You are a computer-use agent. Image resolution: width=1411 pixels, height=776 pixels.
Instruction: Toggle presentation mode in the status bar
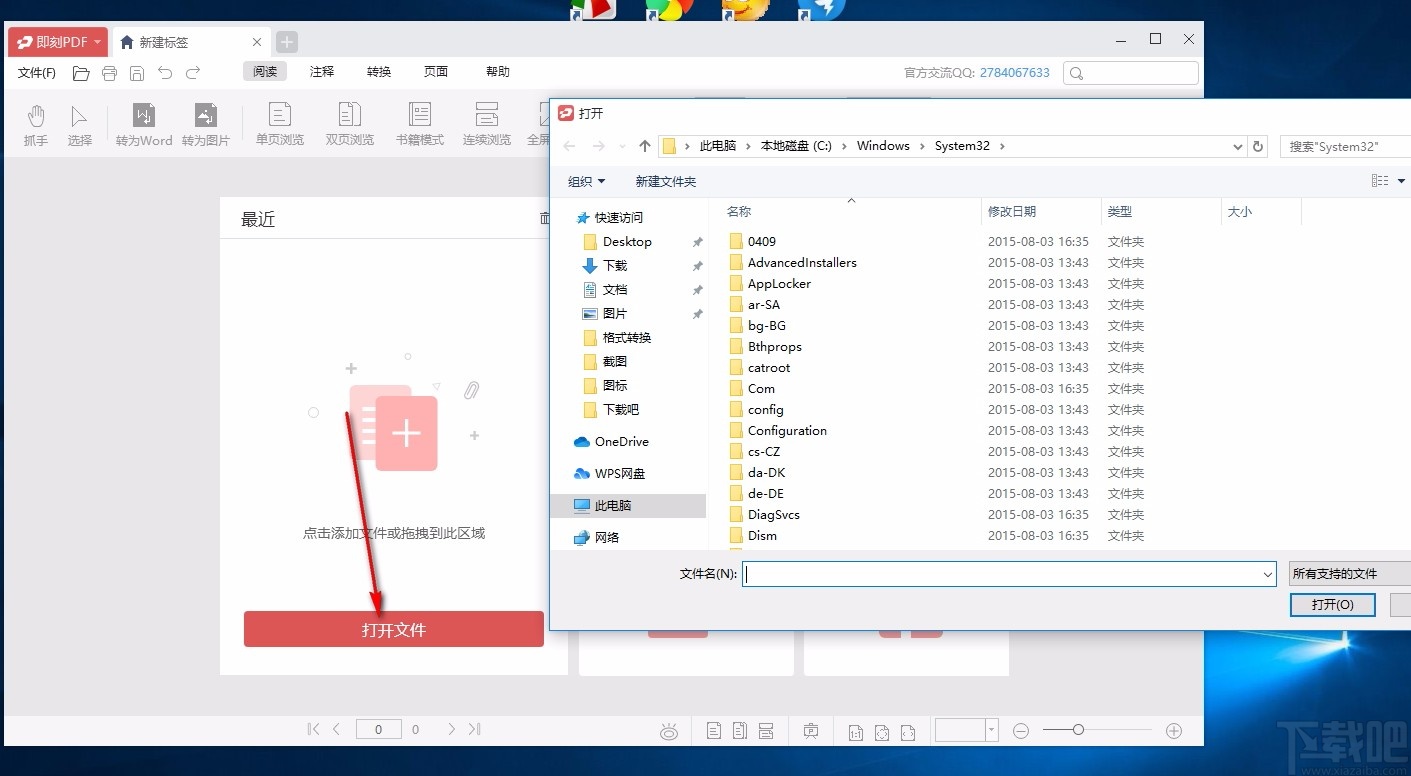[810, 730]
